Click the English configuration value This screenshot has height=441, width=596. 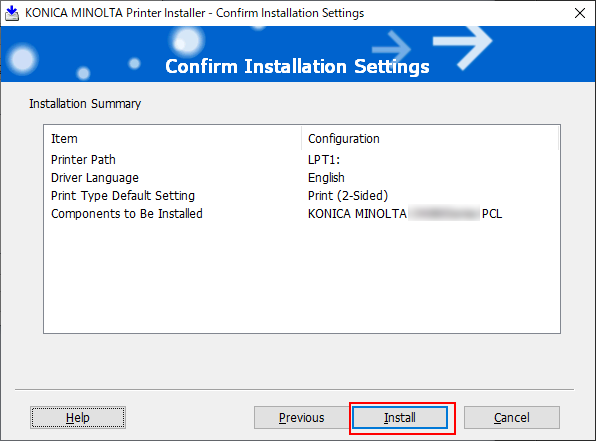pyautogui.click(x=326, y=178)
